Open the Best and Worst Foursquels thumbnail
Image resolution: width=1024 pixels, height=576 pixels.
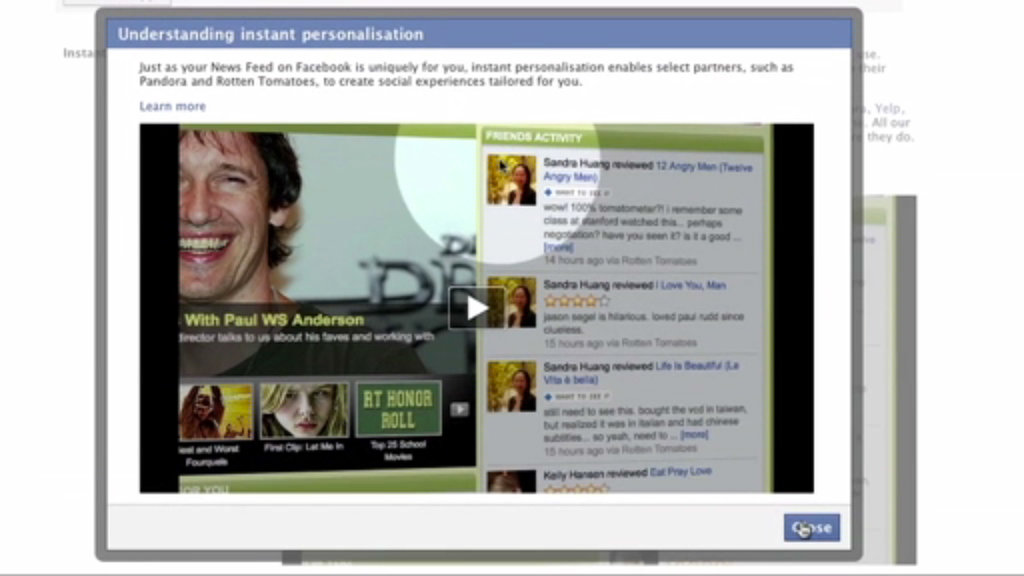click(x=216, y=411)
